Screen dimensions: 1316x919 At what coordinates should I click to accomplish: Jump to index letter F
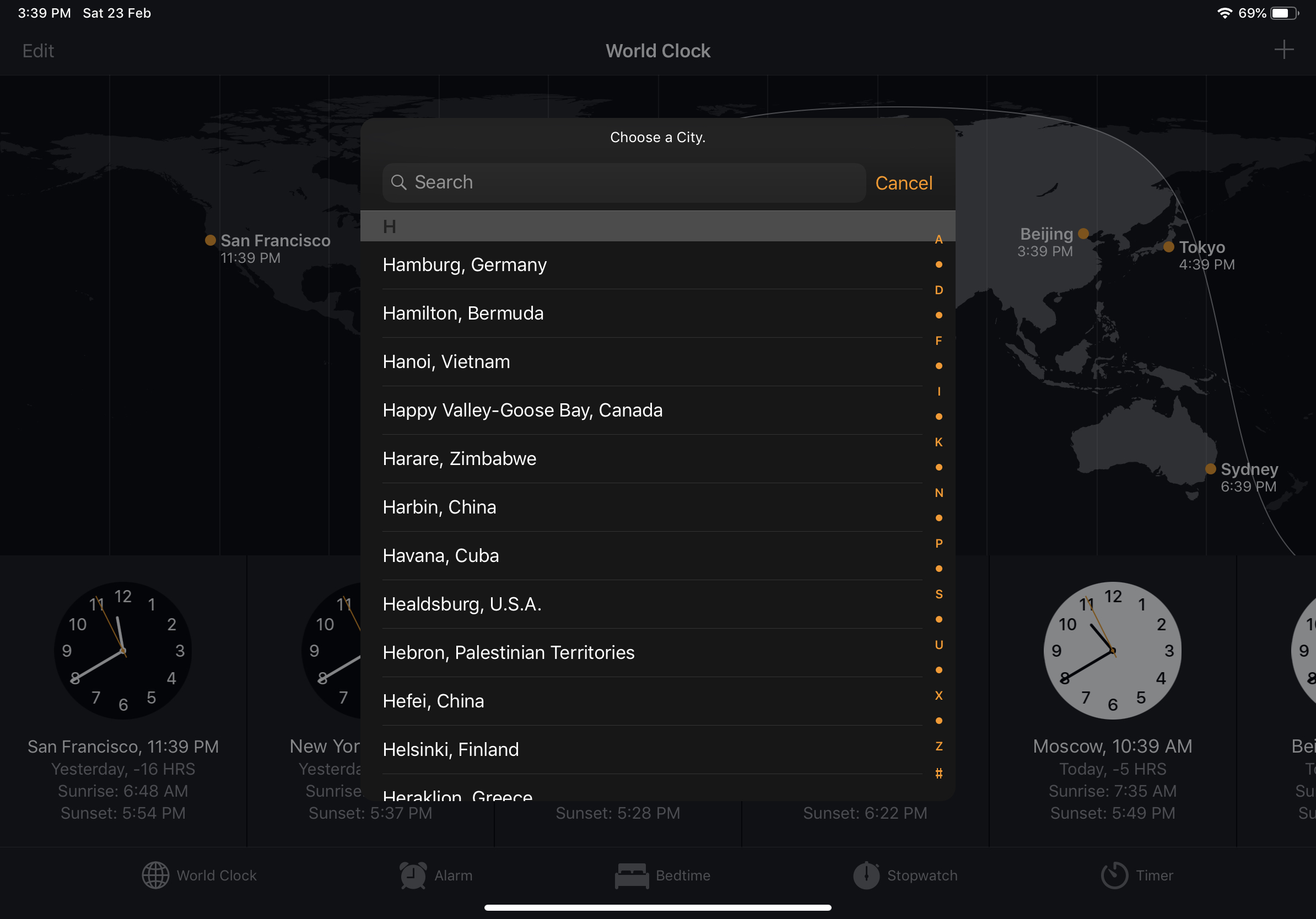[939, 341]
